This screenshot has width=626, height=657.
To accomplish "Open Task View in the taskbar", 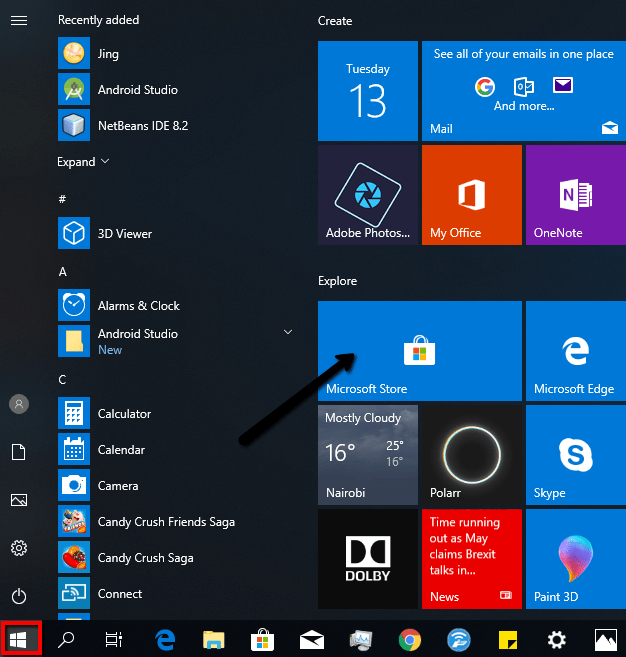I will [x=114, y=639].
